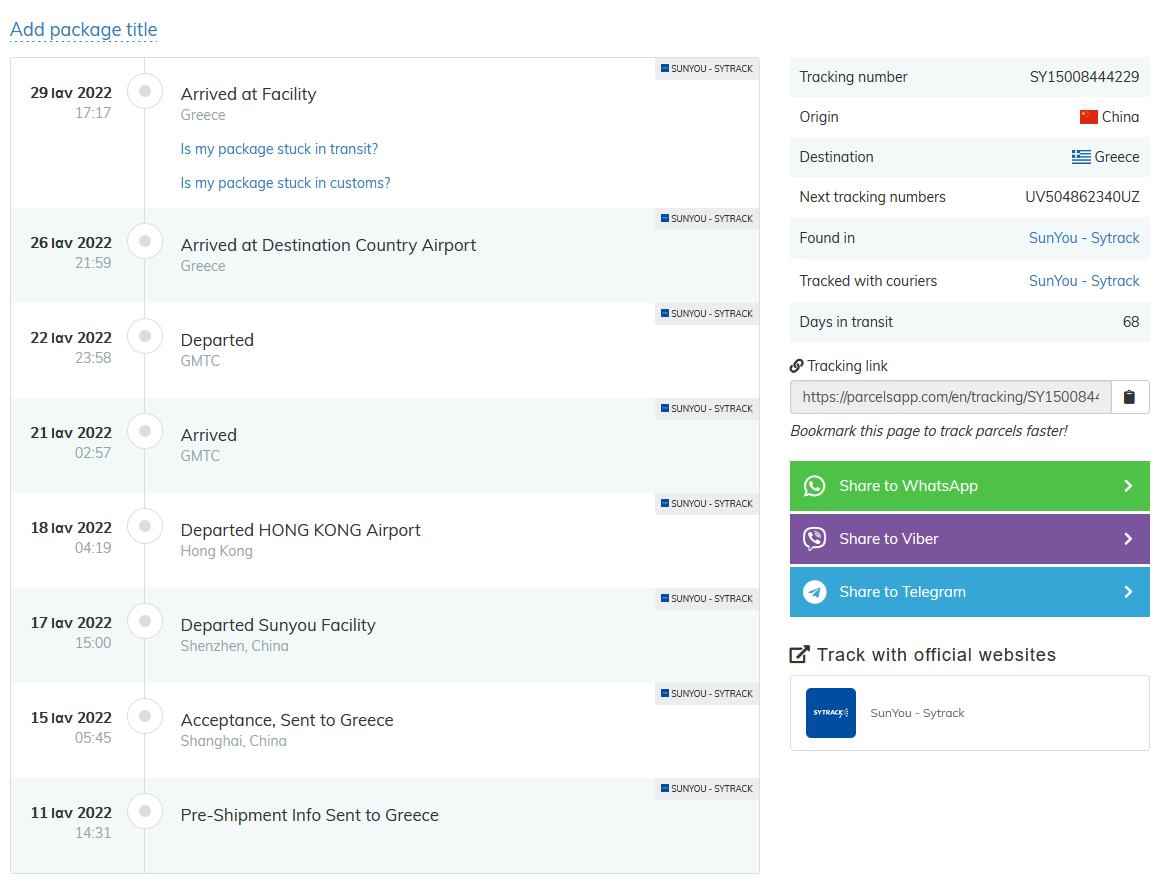Screen dimensions: 1175x889
Task: Click Days in transit value 68
Action: (x=1131, y=322)
